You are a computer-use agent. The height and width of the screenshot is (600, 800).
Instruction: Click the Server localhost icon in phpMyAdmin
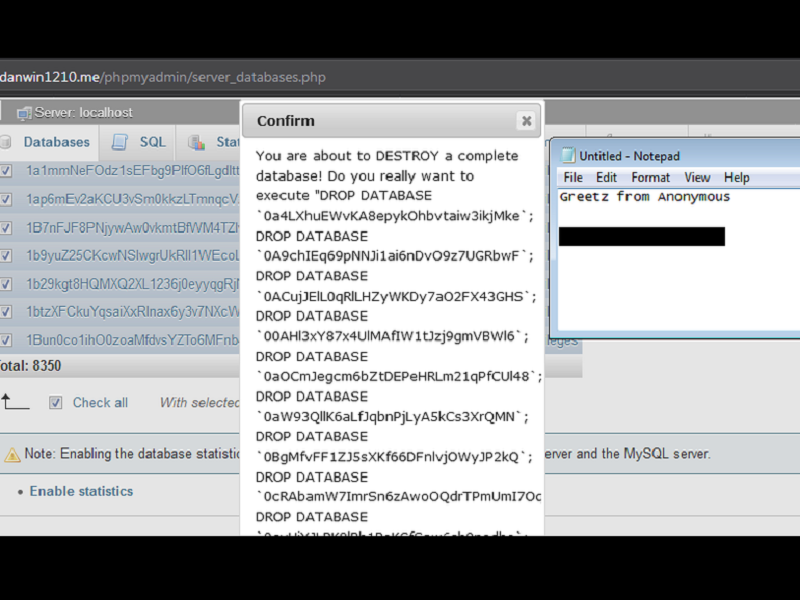23,113
